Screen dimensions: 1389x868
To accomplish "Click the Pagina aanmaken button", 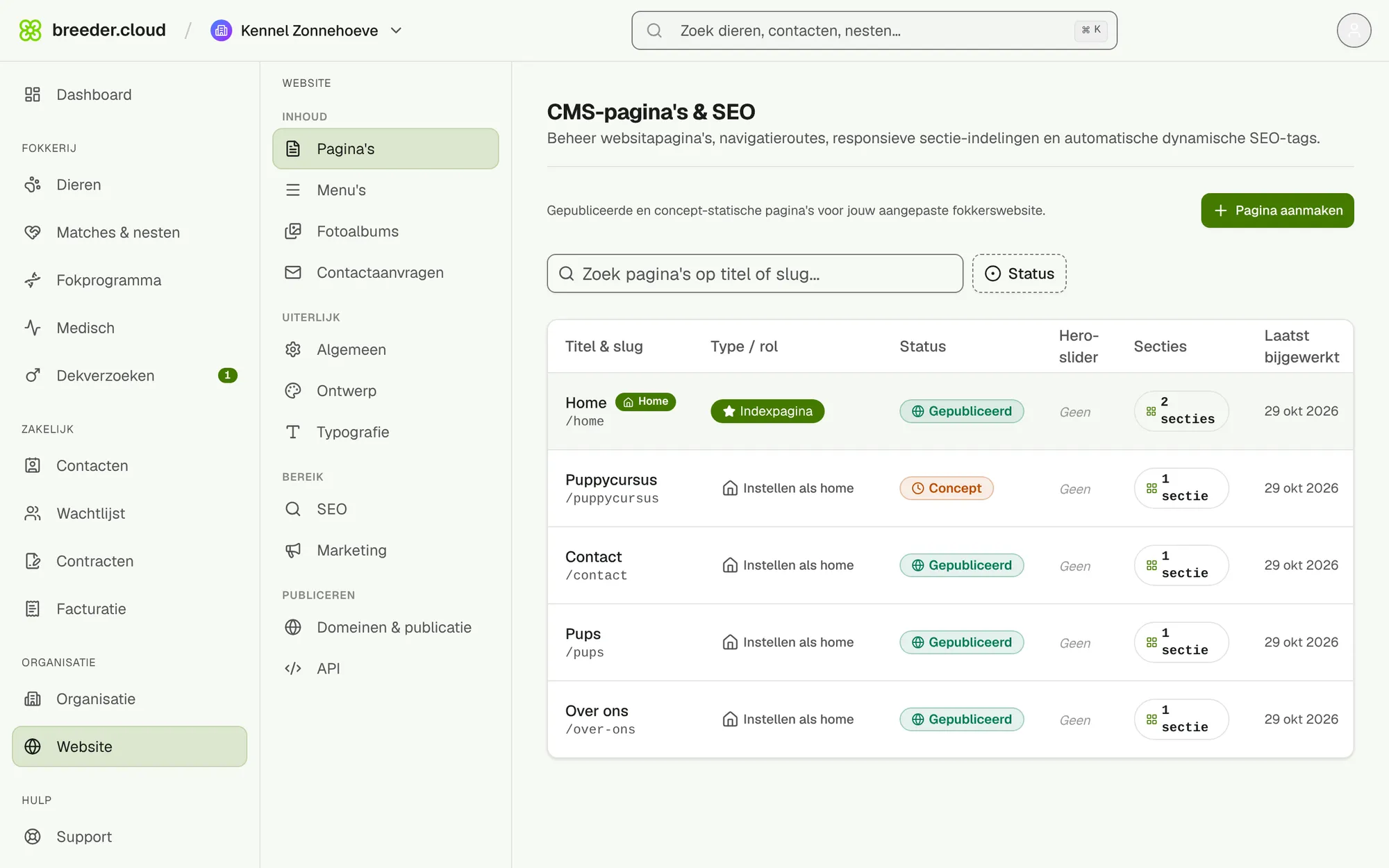I will [x=1277, y=210].
